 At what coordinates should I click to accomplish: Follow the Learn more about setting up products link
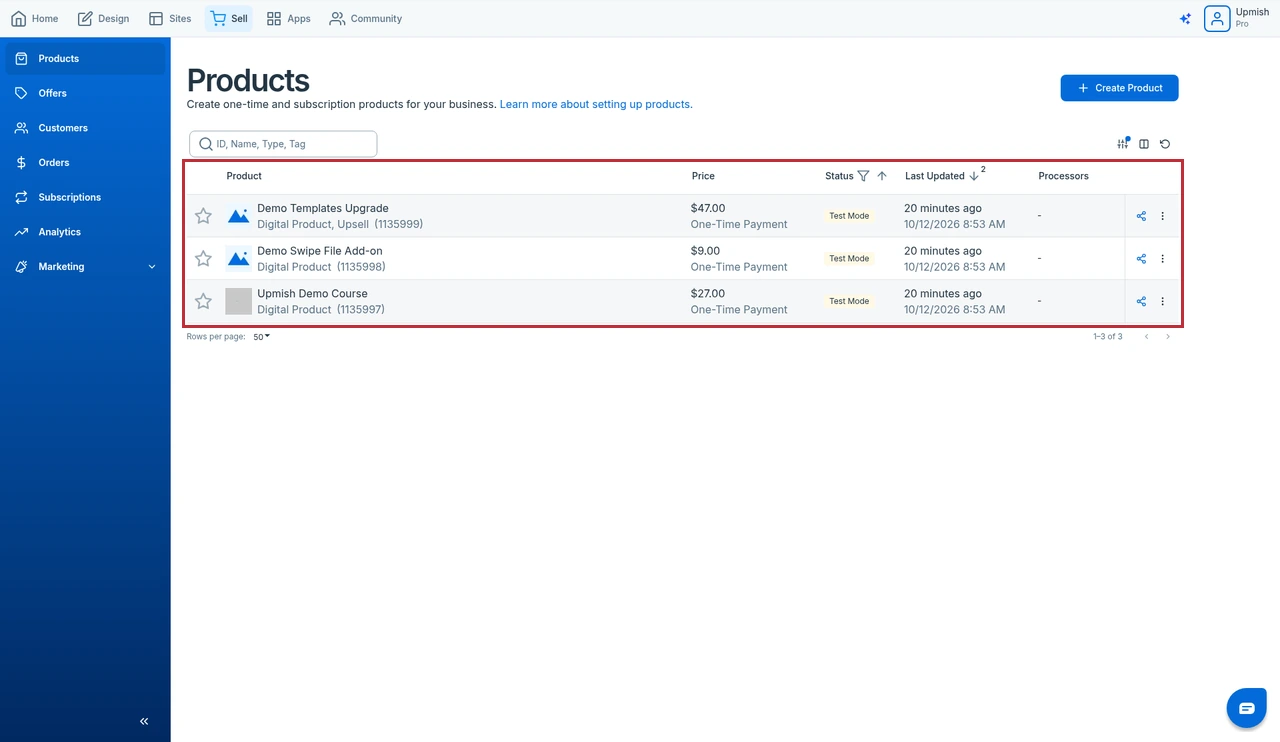[x=596, y=104]
